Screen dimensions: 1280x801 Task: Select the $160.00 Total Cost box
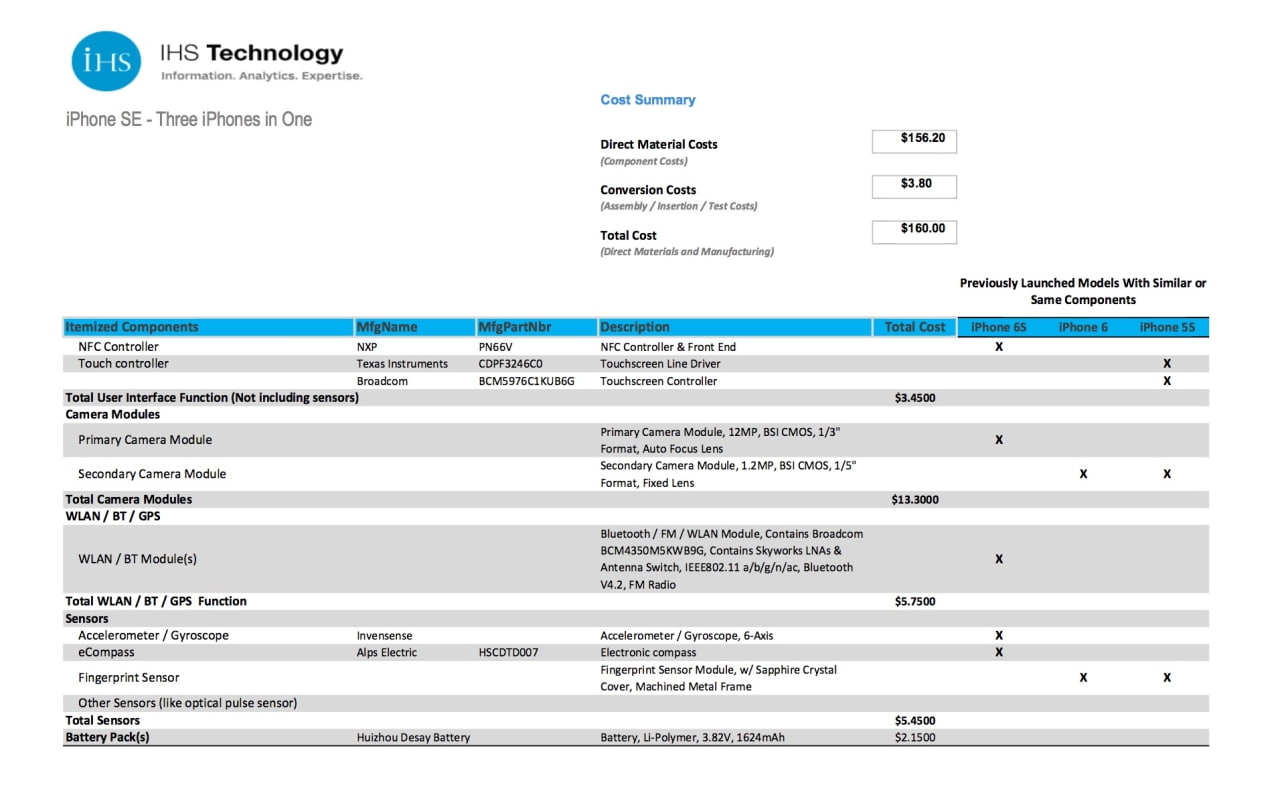pyautogui.click(x=913, y=231)
